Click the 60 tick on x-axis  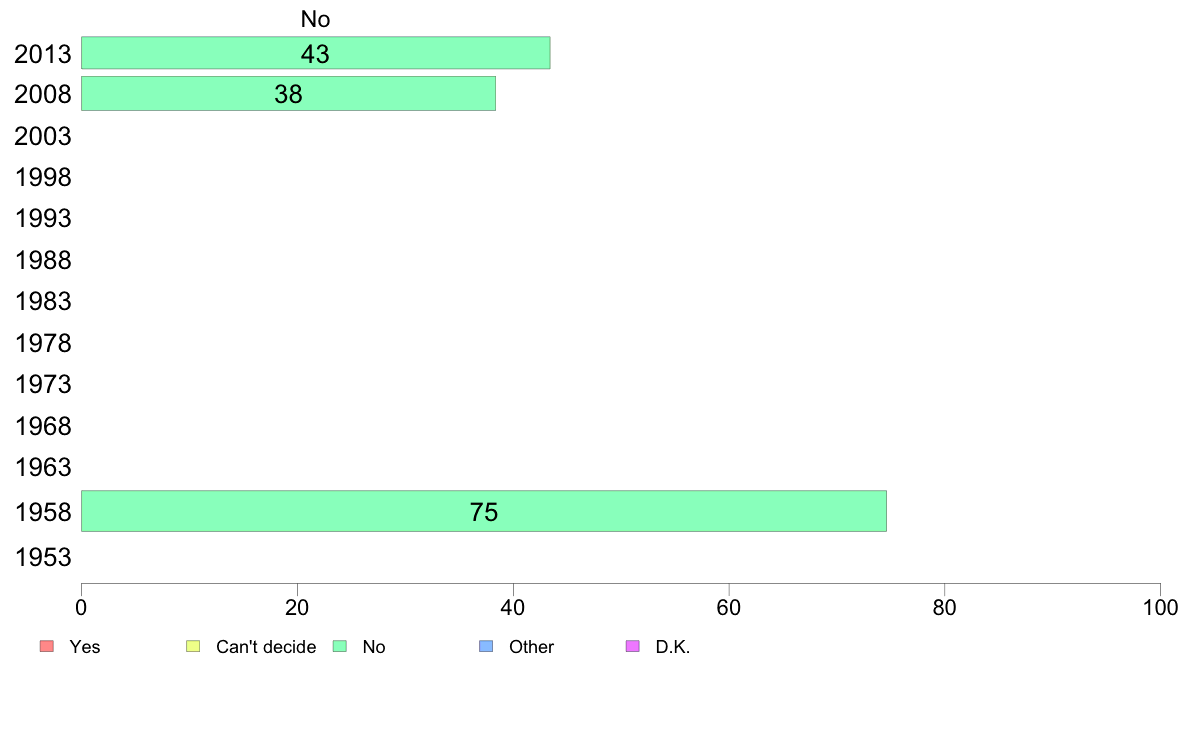(729, 607)
